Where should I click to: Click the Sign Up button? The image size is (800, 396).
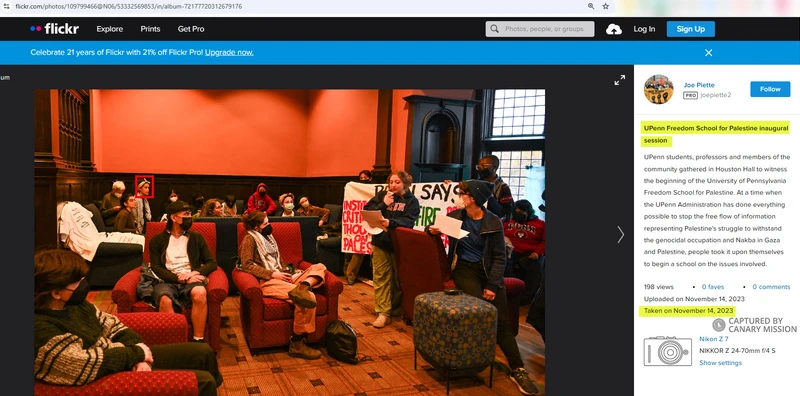pyautogui.click(x=691, y=29)
